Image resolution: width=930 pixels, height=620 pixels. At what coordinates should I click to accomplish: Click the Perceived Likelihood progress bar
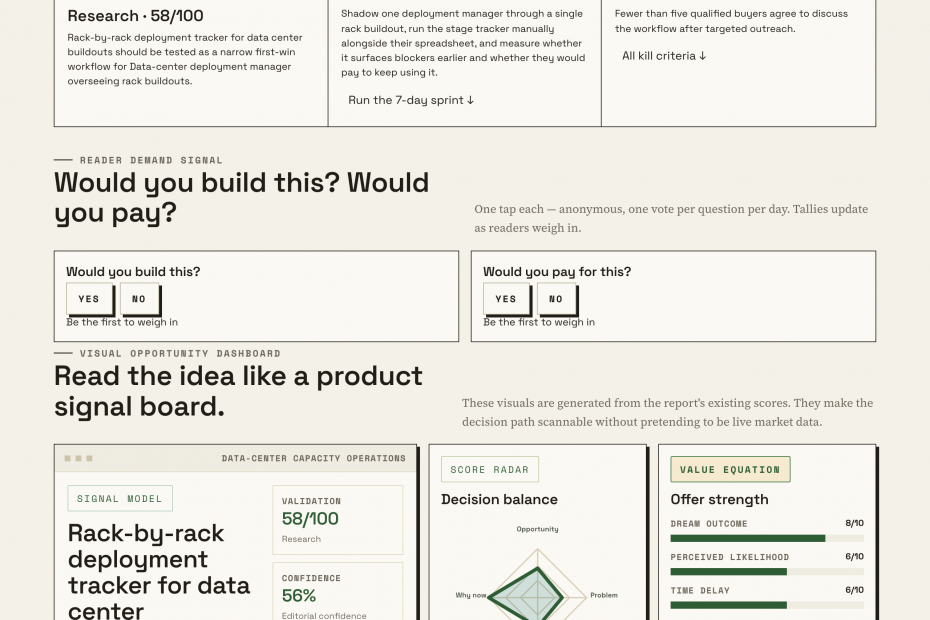point(767,571)
